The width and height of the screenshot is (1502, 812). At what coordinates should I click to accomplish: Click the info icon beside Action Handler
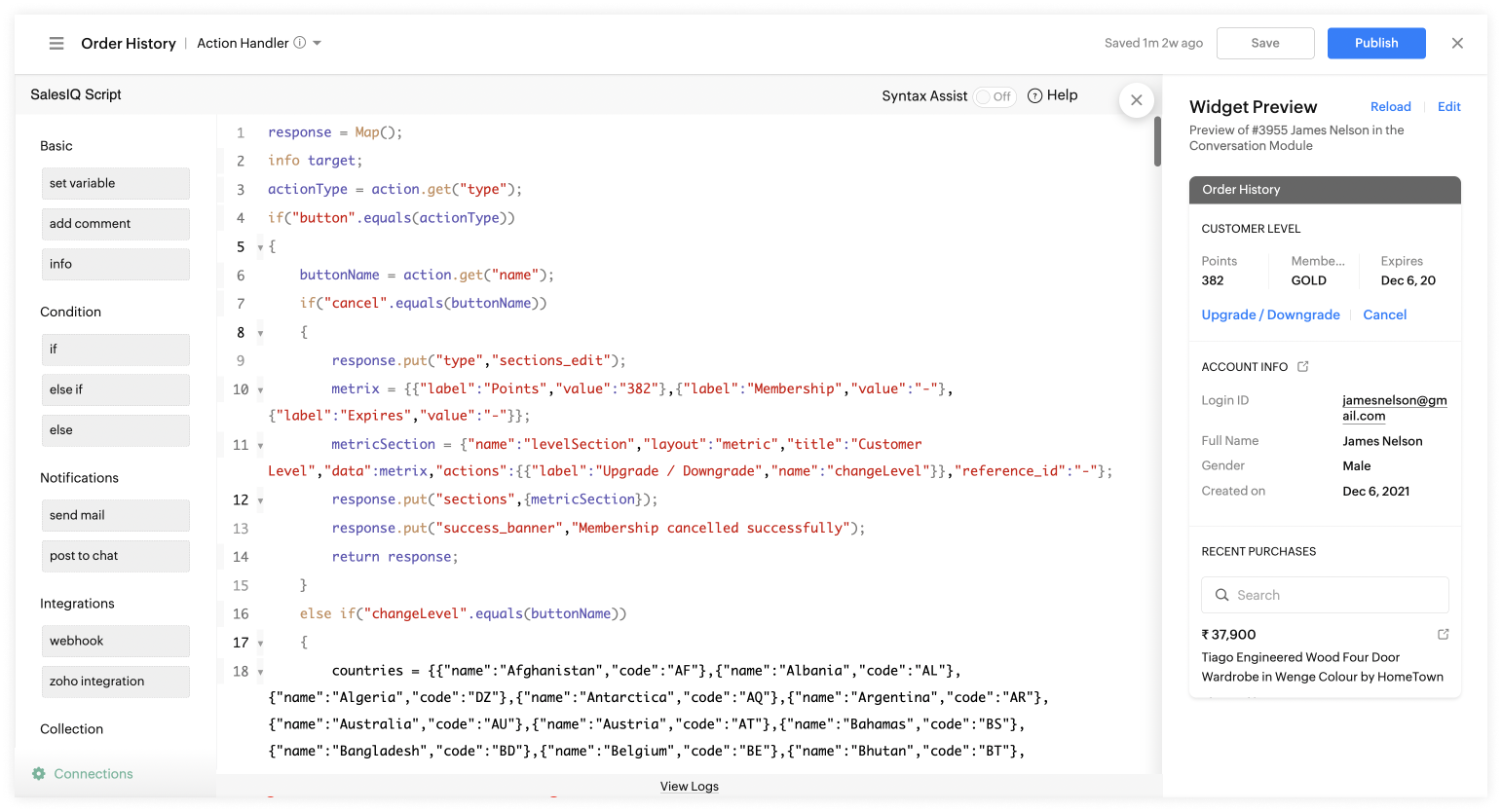pos(300,43)
